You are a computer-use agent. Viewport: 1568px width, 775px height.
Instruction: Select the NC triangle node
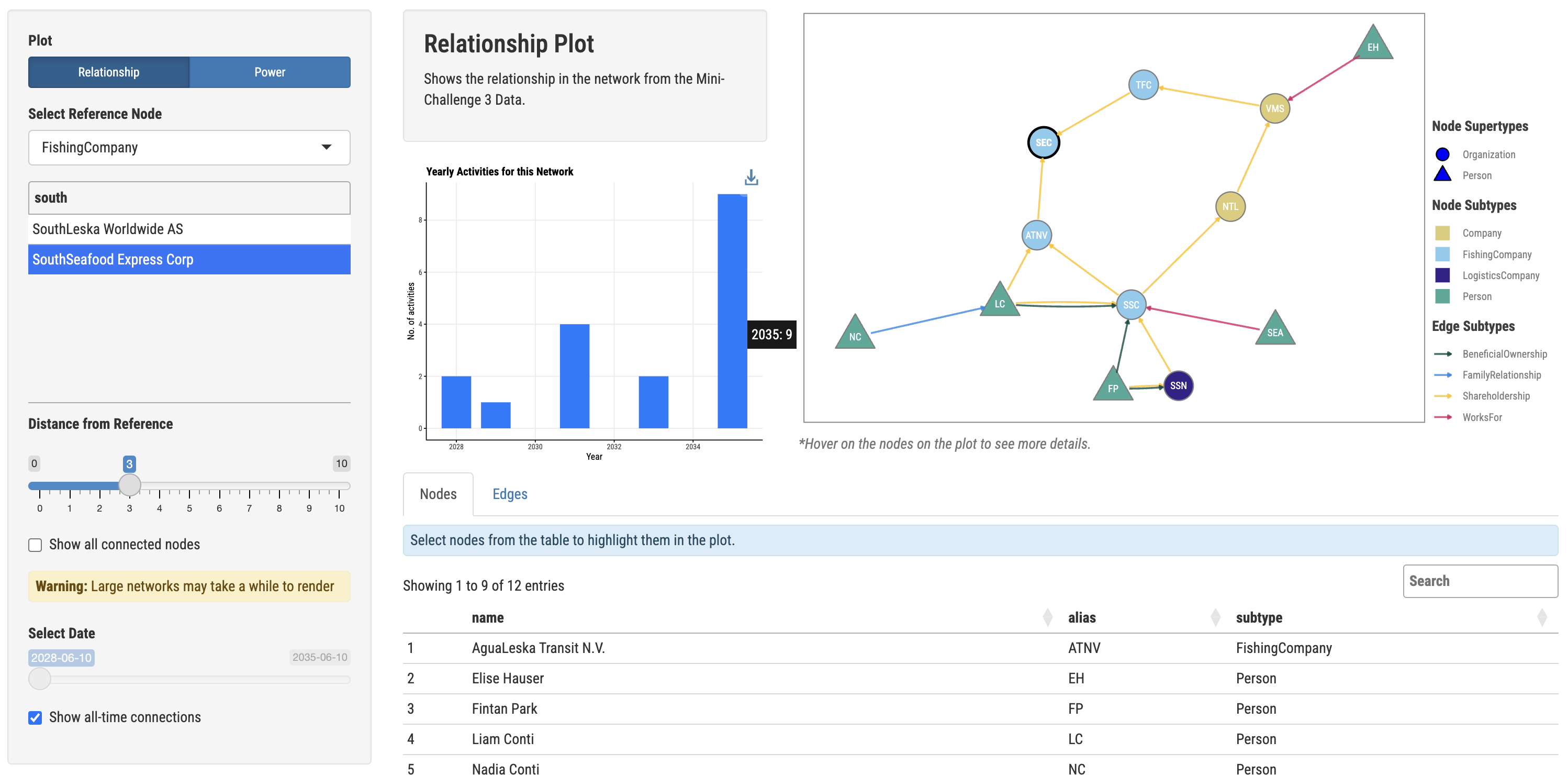pyautogui.click(x=855, y=334)
